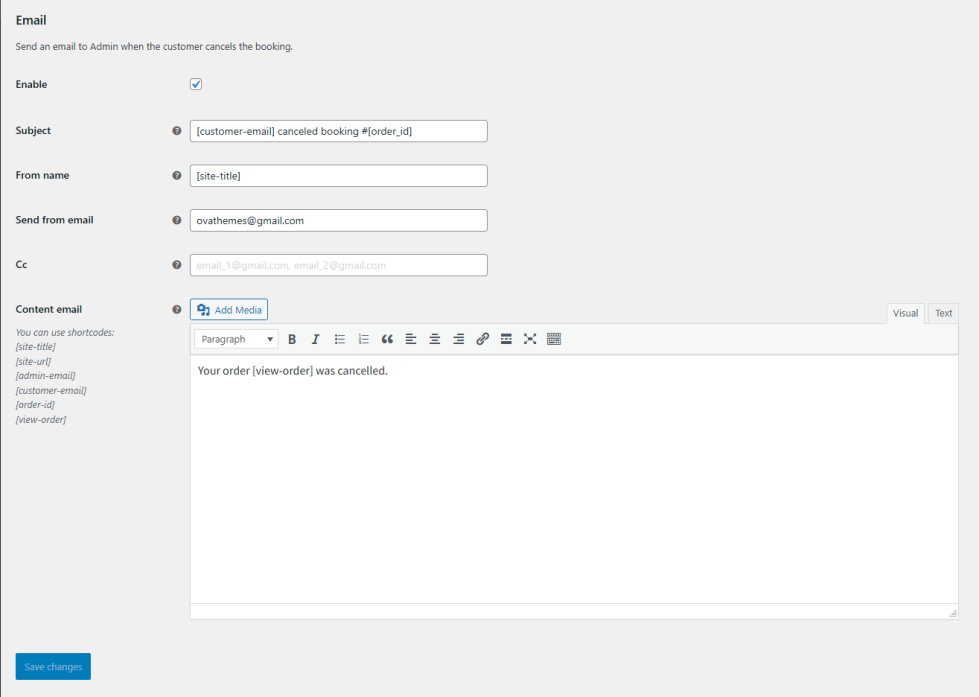Image resolution: width=979 pixels, height=697 pixels.
Task: Click into the email content editor body
Action: [x=574, y=479]
